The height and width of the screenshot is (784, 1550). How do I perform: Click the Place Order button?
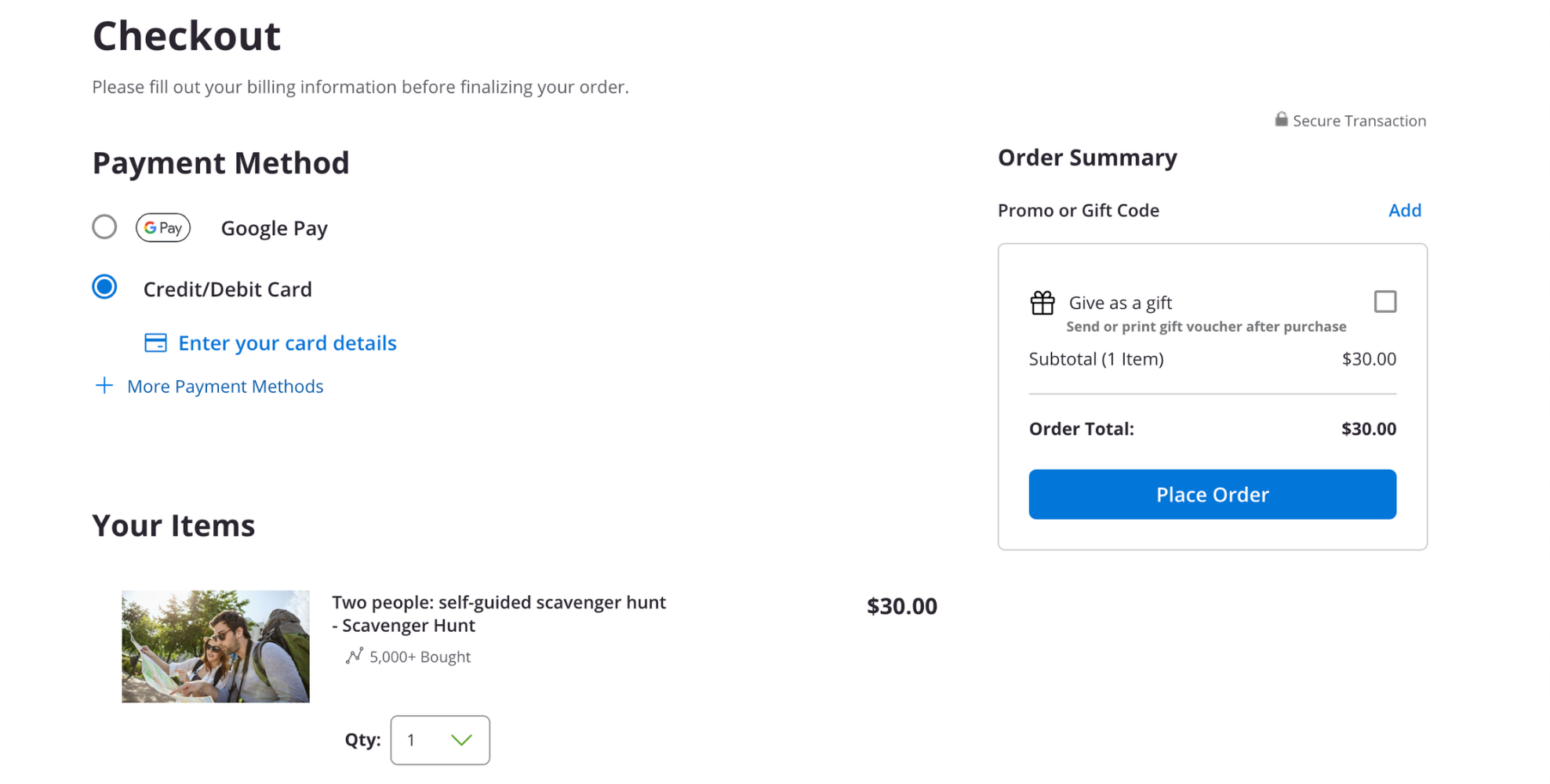1213,495
